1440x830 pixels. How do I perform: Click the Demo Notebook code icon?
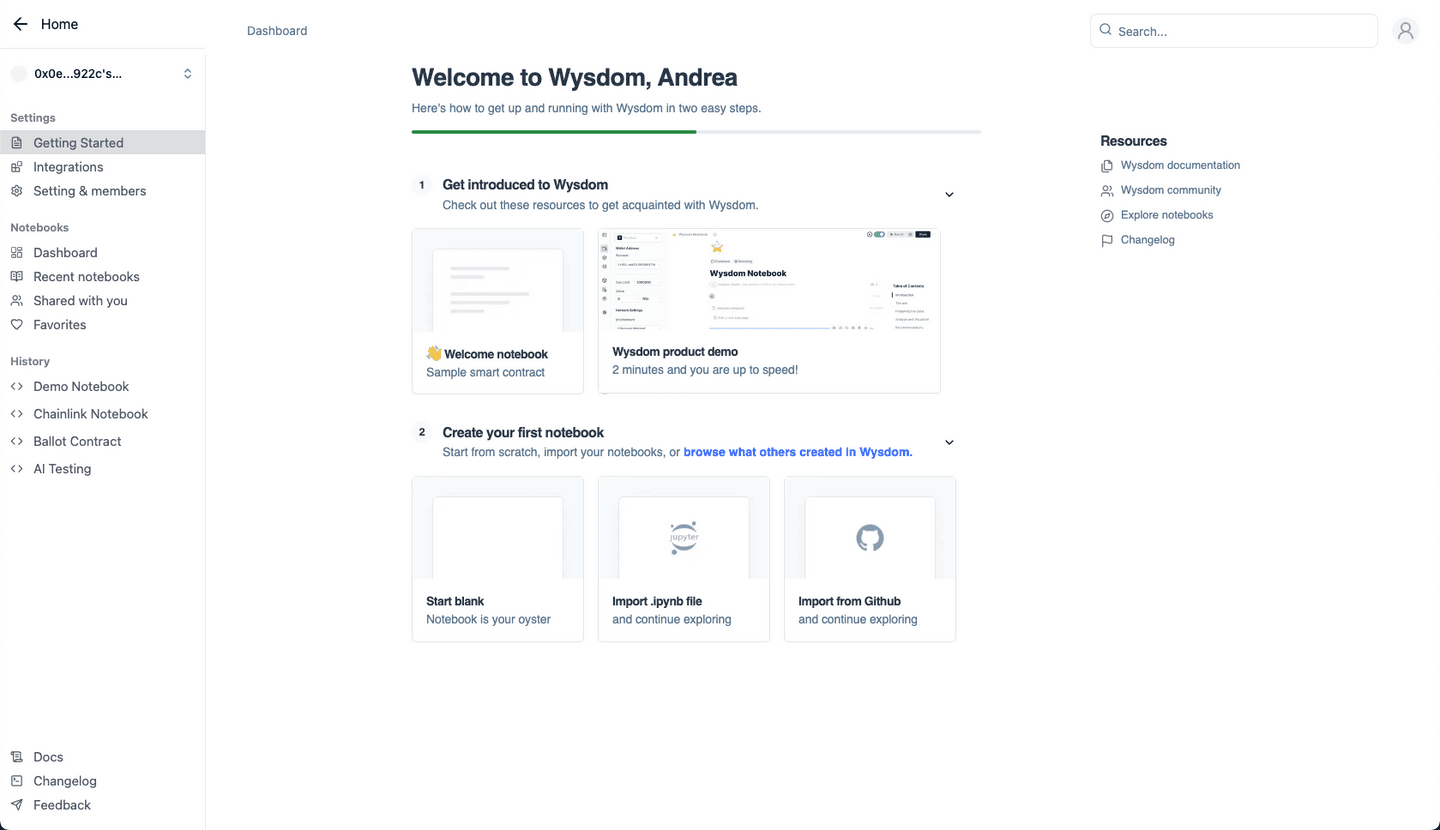point(16,386)
